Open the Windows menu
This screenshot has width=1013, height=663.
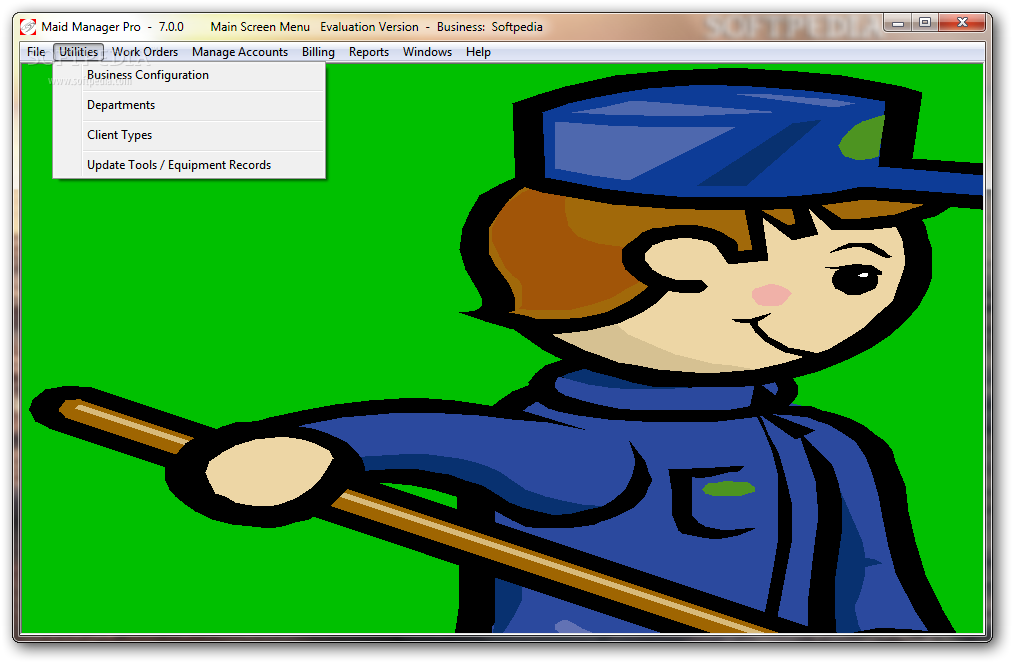tap(427, 52)
